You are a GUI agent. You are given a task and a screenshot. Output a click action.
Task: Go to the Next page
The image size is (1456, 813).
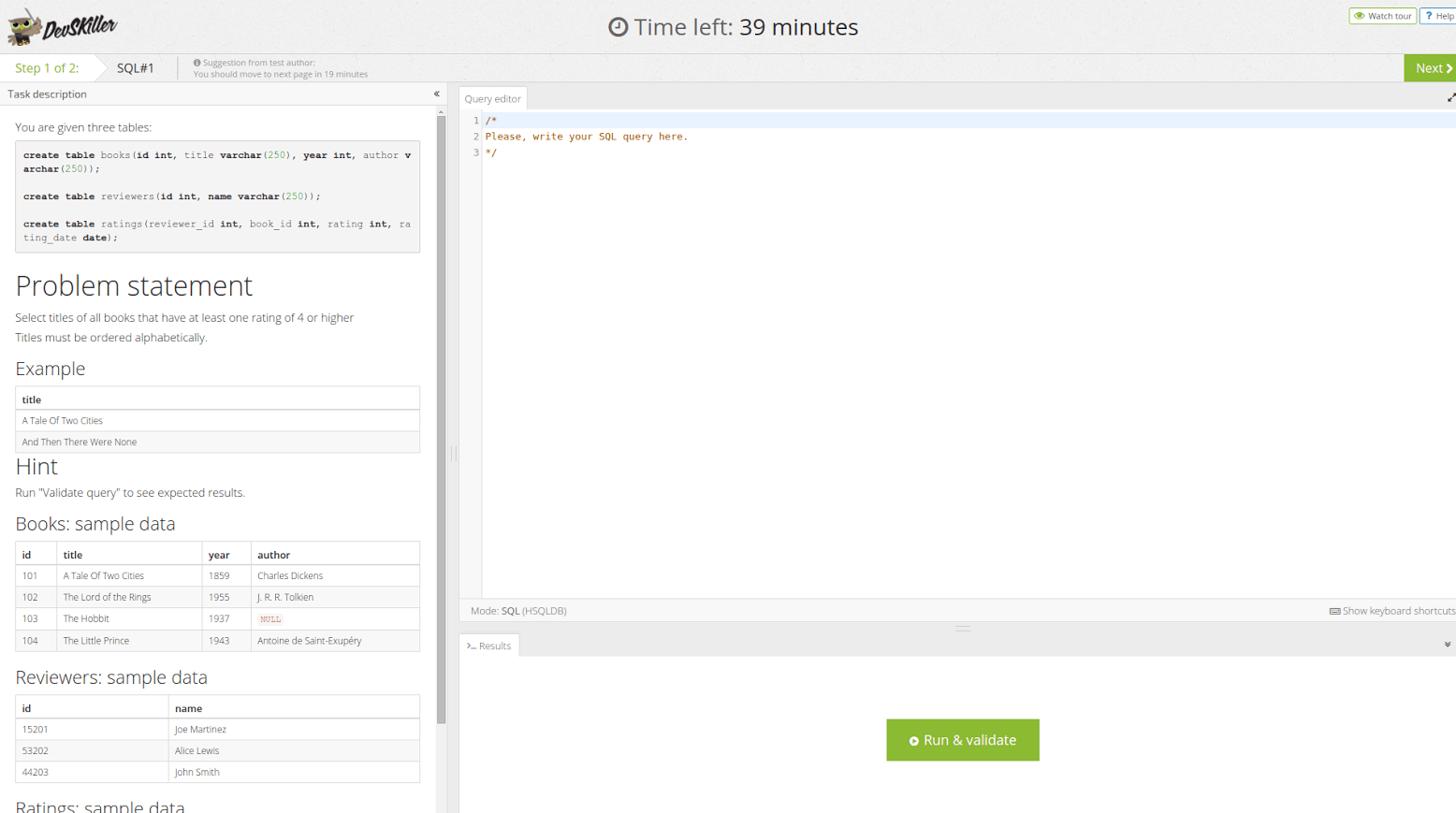click(1432, 68)
